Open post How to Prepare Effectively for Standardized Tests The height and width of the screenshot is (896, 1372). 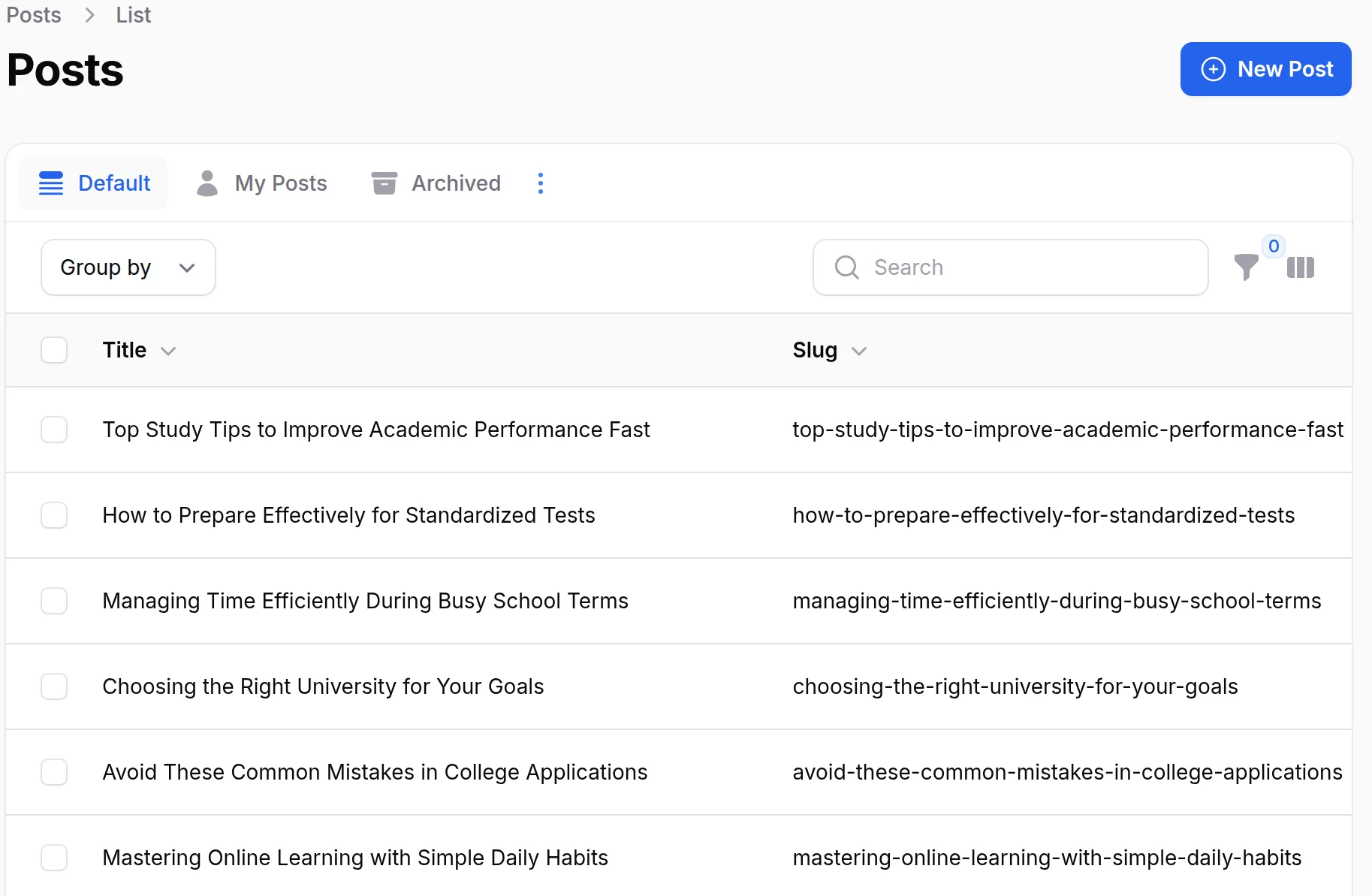pos(348,515)
